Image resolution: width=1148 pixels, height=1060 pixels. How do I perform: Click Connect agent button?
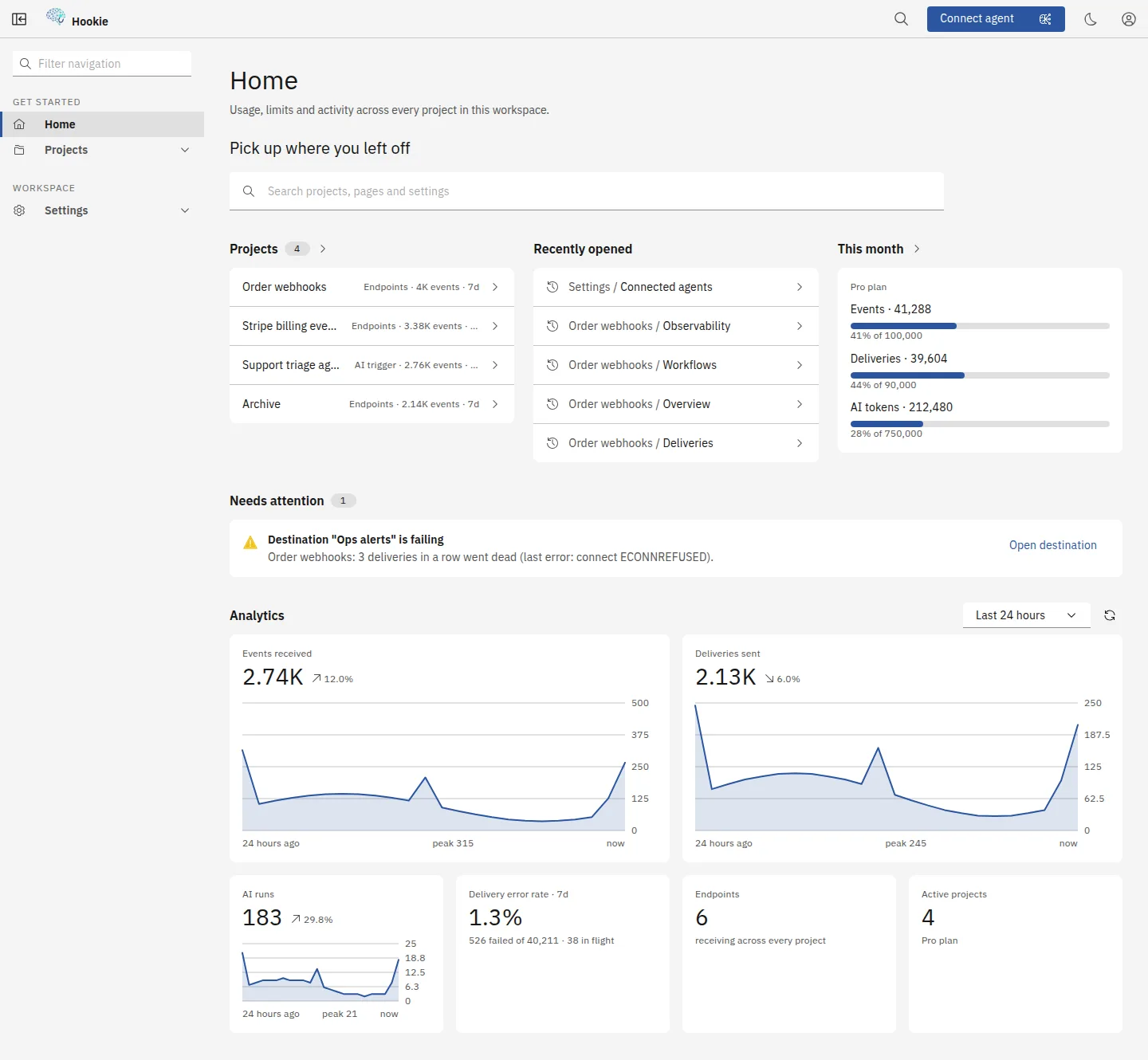pyautogui.click(x=996, y=19)
